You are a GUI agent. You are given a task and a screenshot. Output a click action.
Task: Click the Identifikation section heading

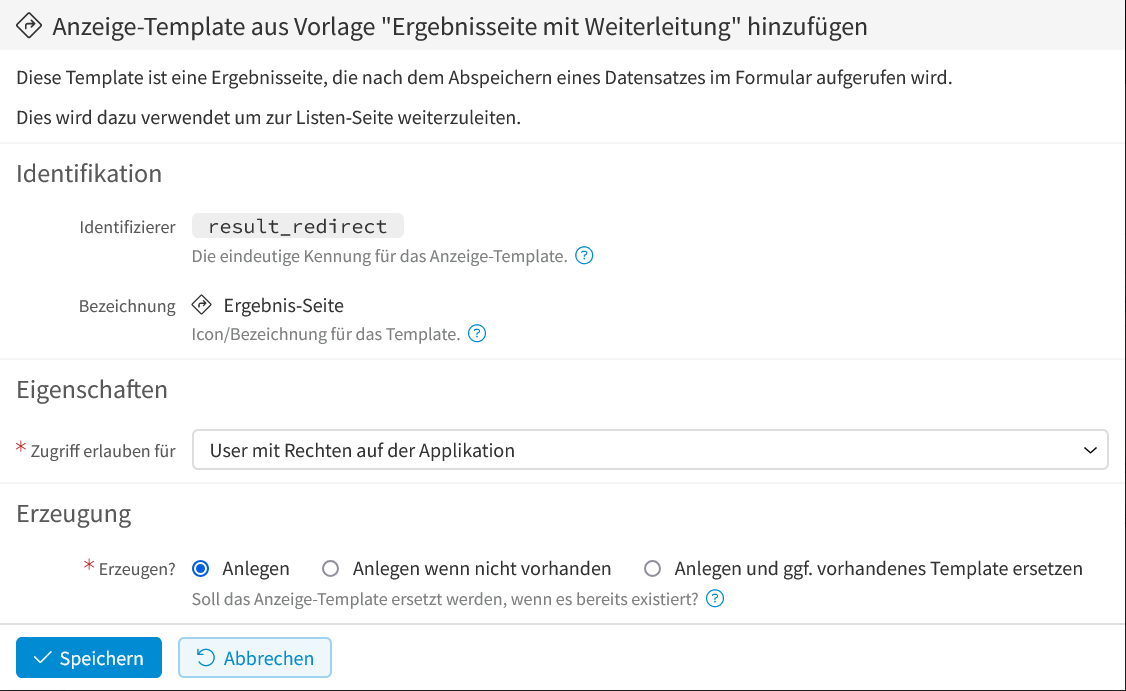click(89, 174)
